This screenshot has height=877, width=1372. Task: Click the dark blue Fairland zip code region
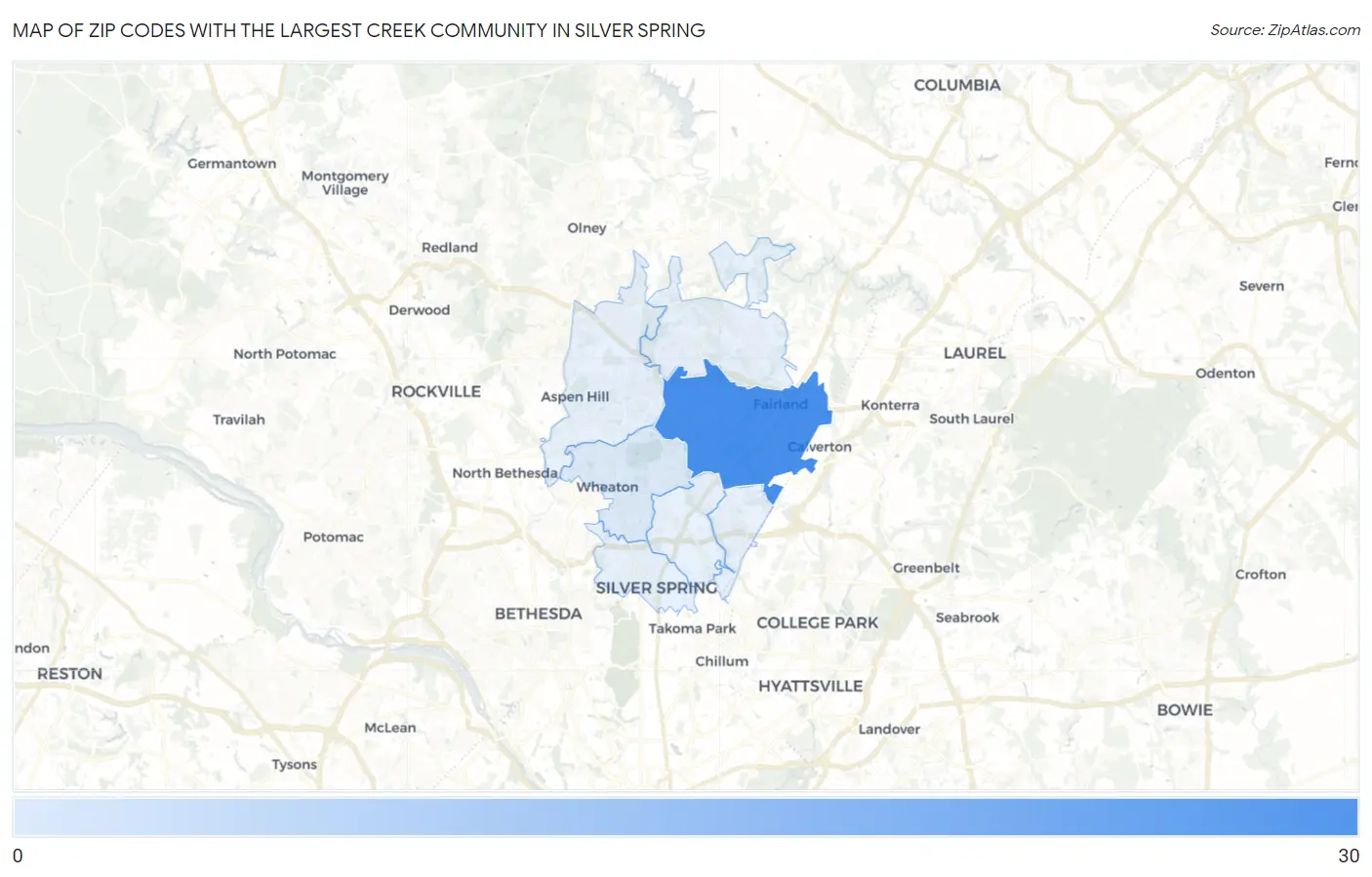742,429
